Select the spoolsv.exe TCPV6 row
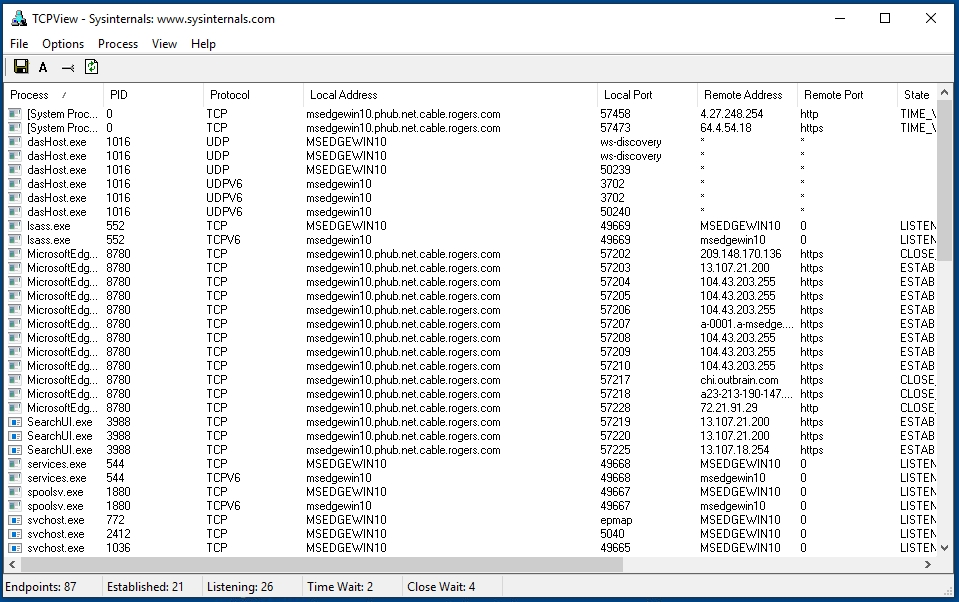 (x=300, y=506)
